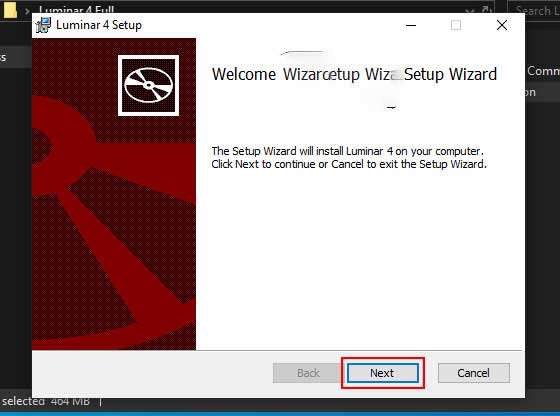Click the disc logo in the banner
560x416 pixels.
tap(149, 85)
